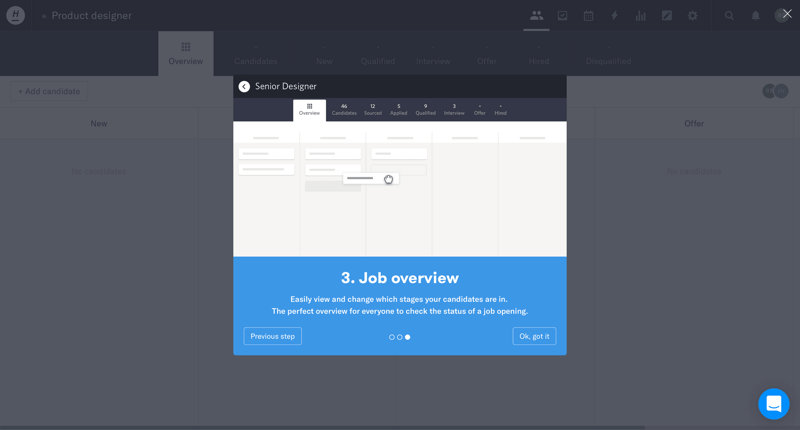This screenshot has width=800, height=430.
Task: Click the Product designer job title
Action: (x=91, y=16)
